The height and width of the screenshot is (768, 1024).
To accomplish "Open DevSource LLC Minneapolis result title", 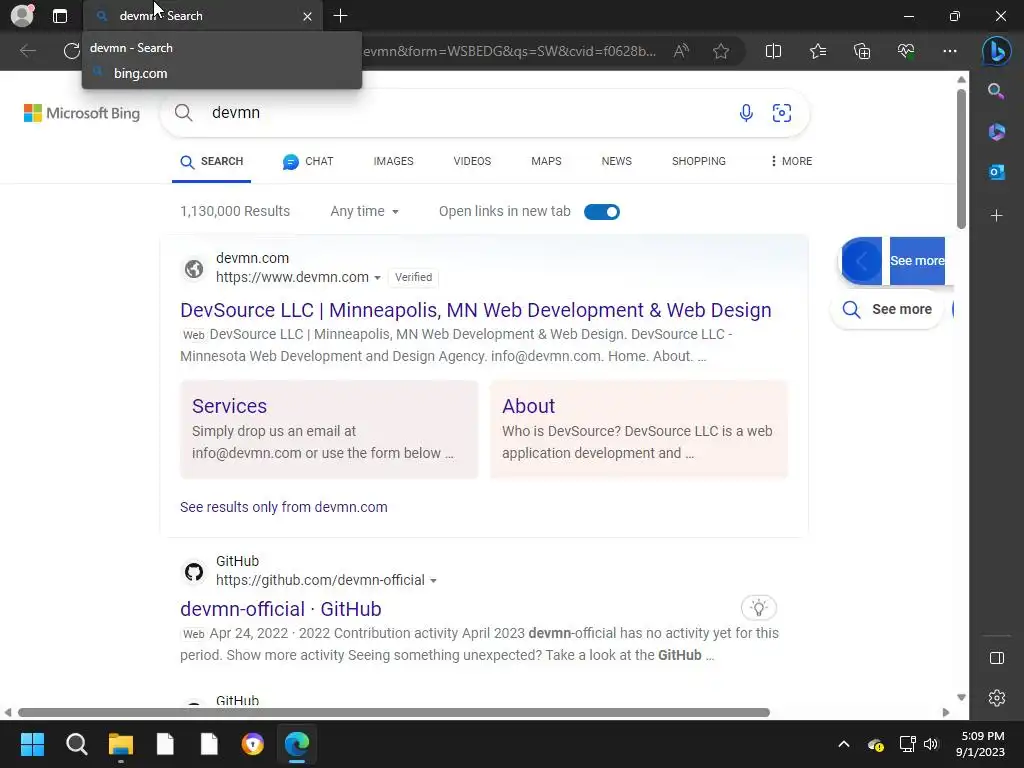I will click(x=475, y=310).
